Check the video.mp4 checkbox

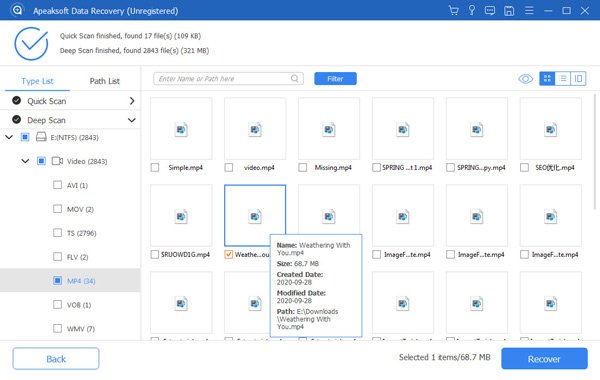click(x=229, y=168)
